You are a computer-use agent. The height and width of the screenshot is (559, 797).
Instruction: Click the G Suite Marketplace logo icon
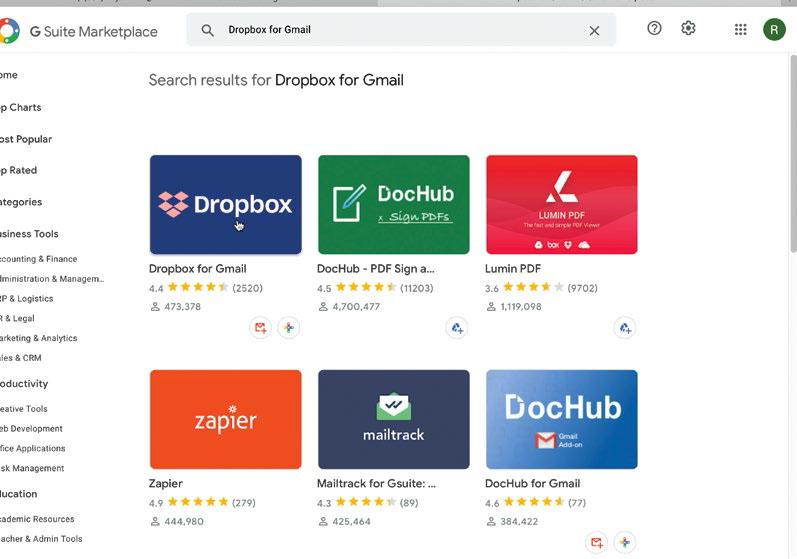(x=9, y=31)
